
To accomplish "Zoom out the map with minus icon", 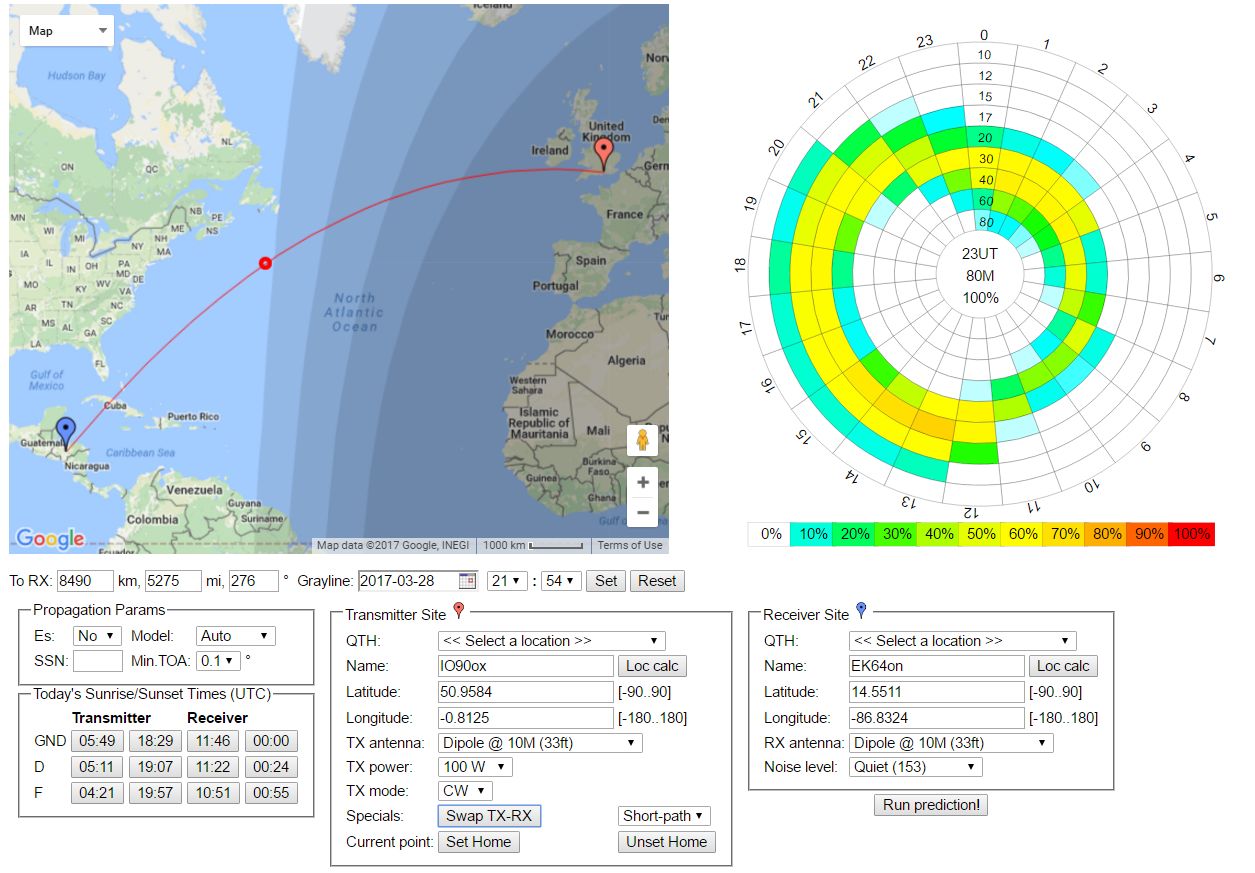I will (x=642, y=513).
